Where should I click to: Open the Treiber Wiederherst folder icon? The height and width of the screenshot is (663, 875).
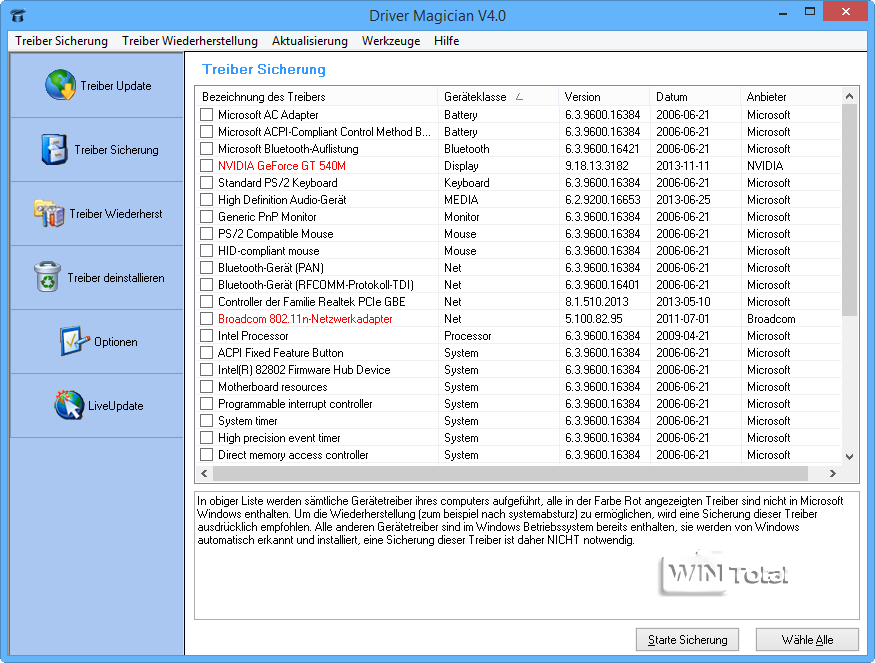coord(49,214)
